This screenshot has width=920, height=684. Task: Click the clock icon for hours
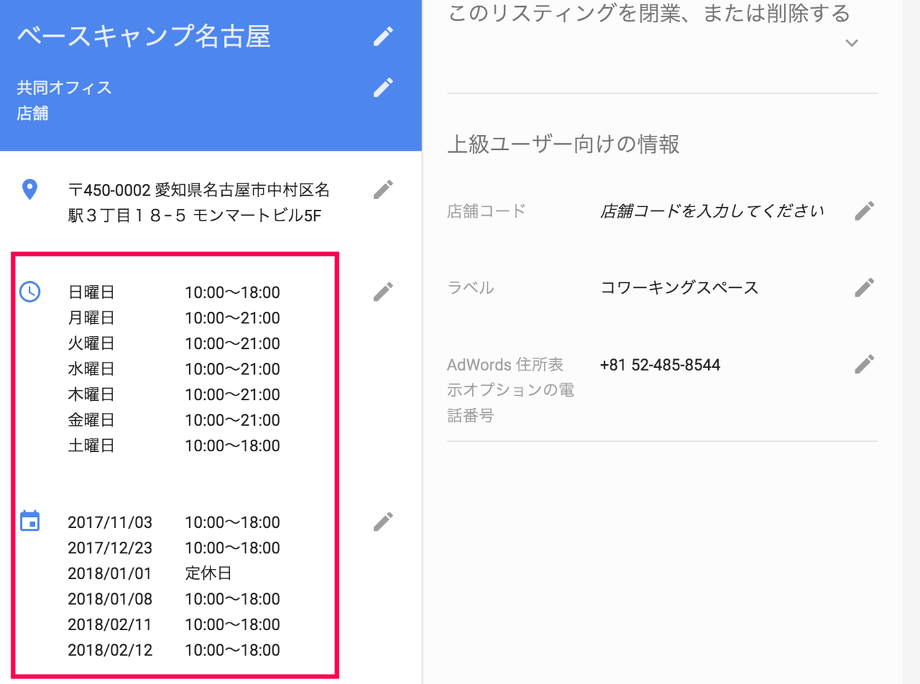click(x=30, y=292)
